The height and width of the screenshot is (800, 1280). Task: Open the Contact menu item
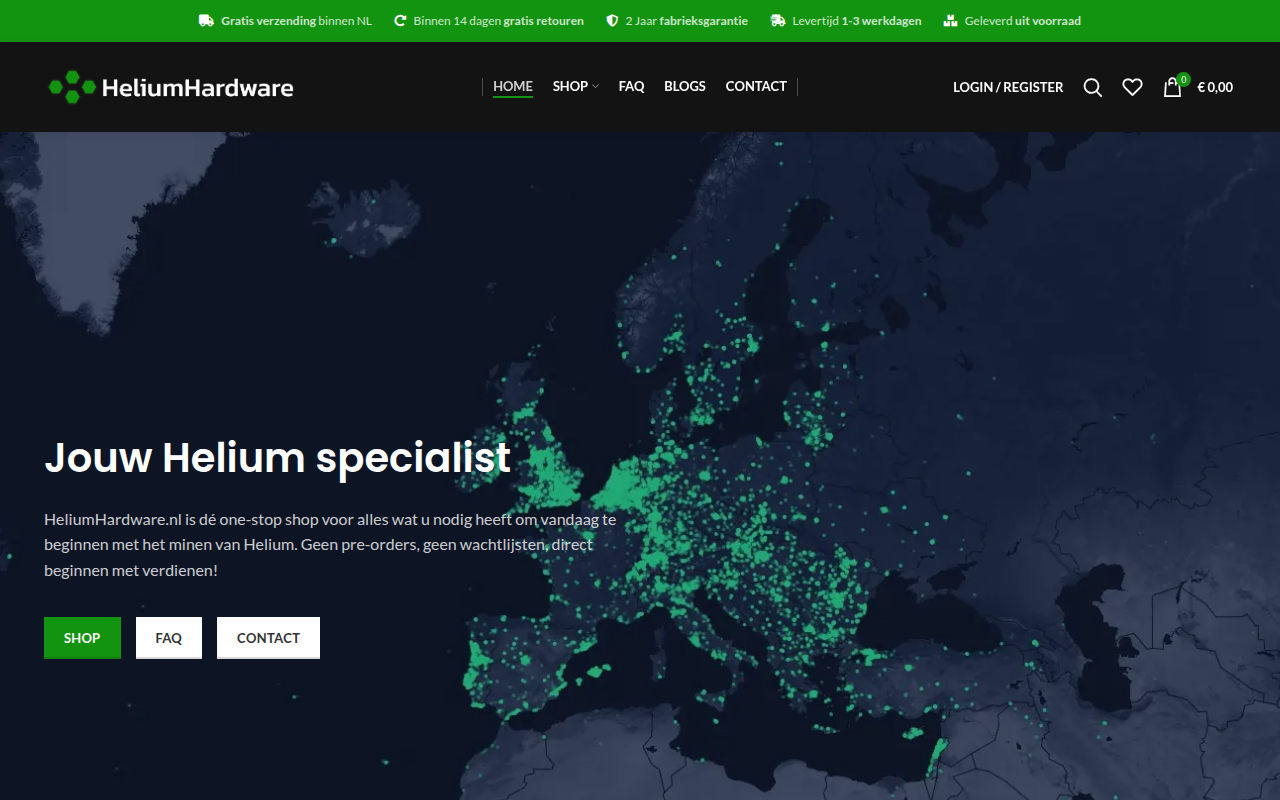[756, 86]
